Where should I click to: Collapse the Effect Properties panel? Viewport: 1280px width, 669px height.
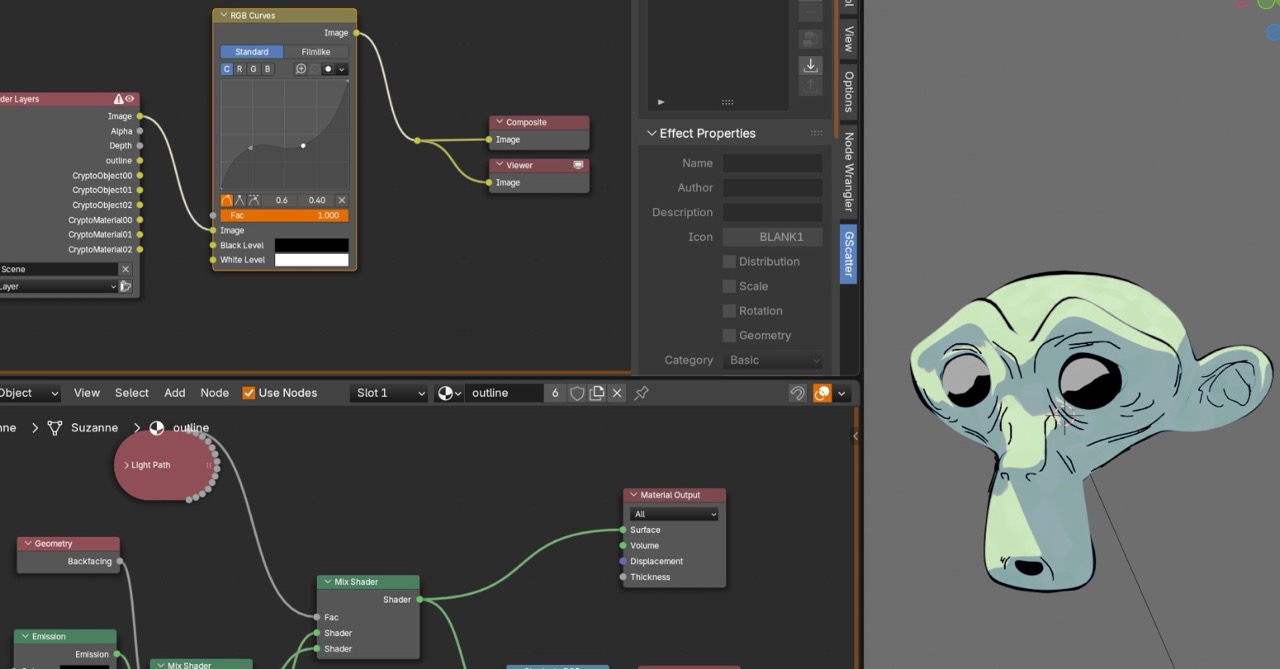652,133
